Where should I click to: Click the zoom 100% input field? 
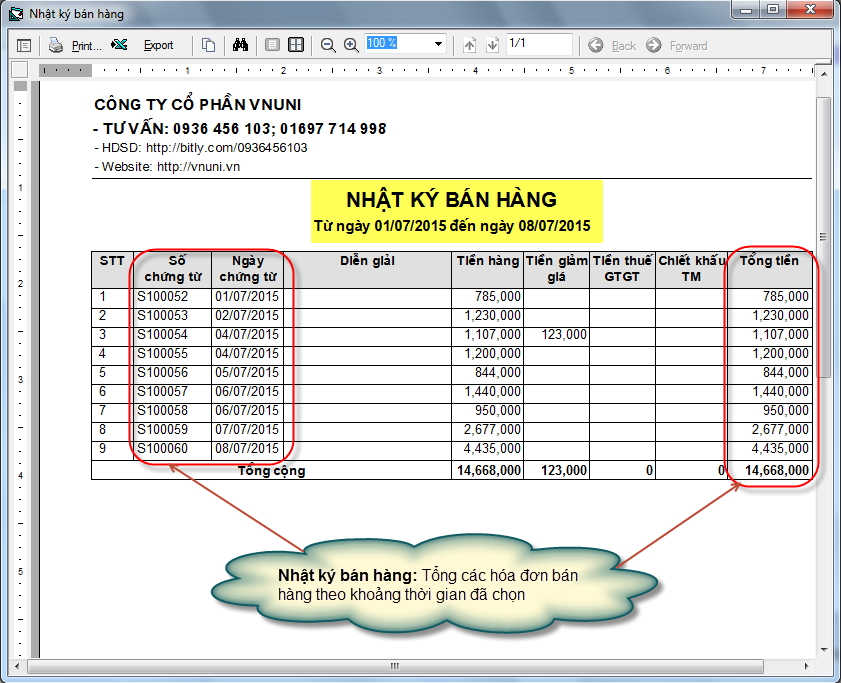[x=397, y=44]
